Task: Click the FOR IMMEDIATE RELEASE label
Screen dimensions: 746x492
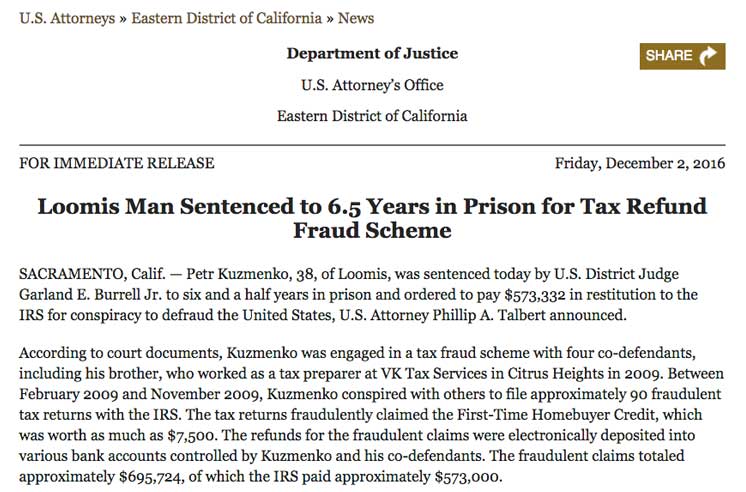Action: click(x=117, y=163)
